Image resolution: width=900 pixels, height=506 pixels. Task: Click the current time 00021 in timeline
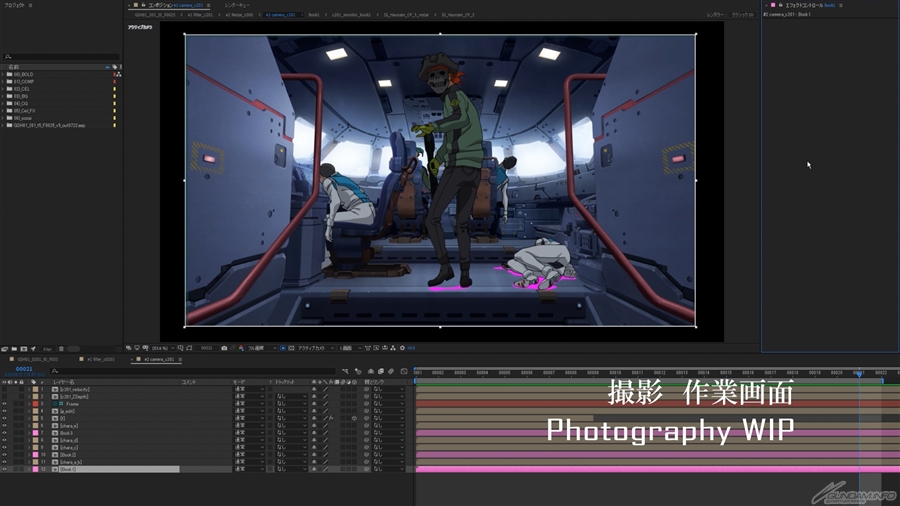pyautogui.click(x=24, y=369)
